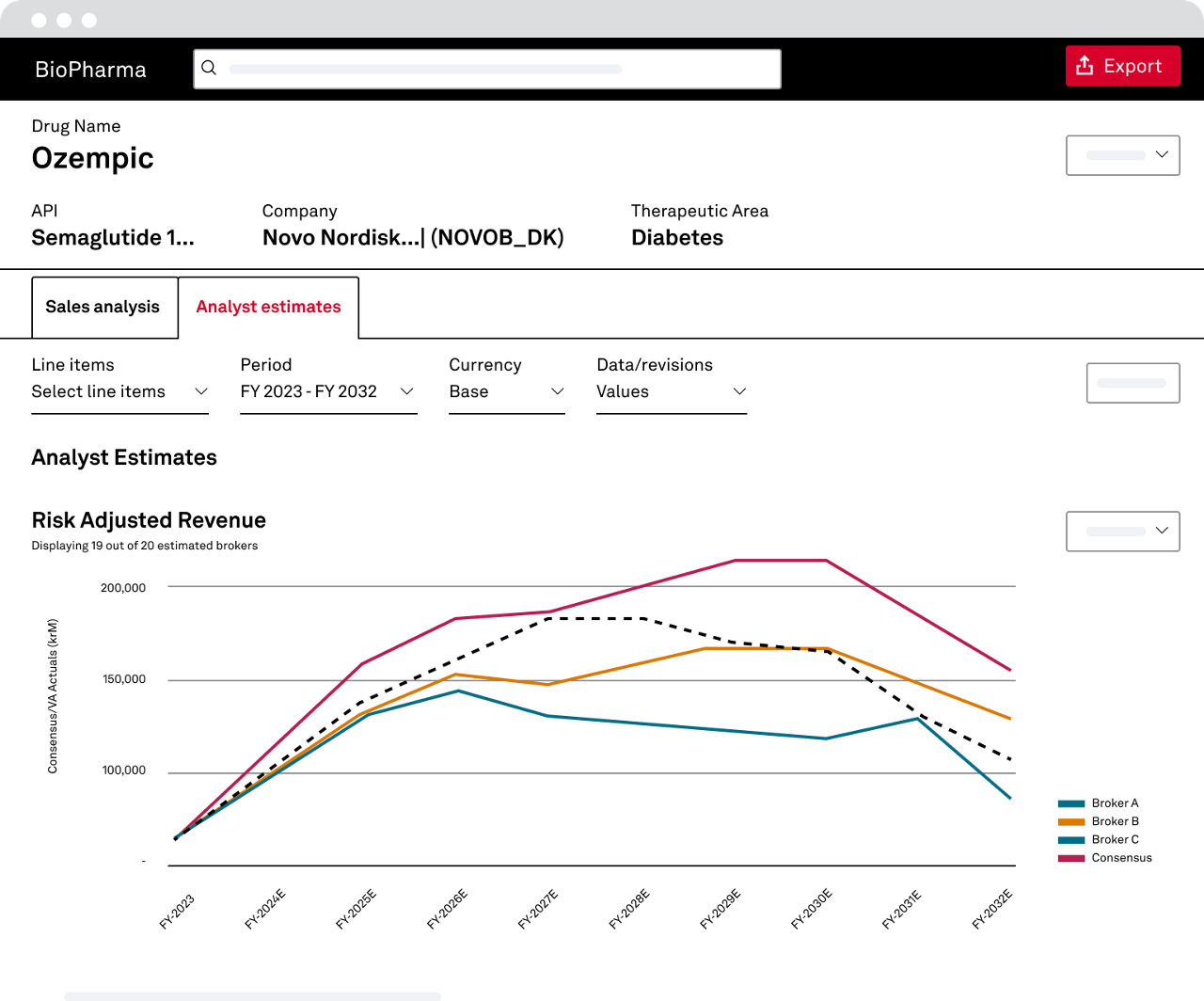Click the BioPharma logo text

coord(90,70)
